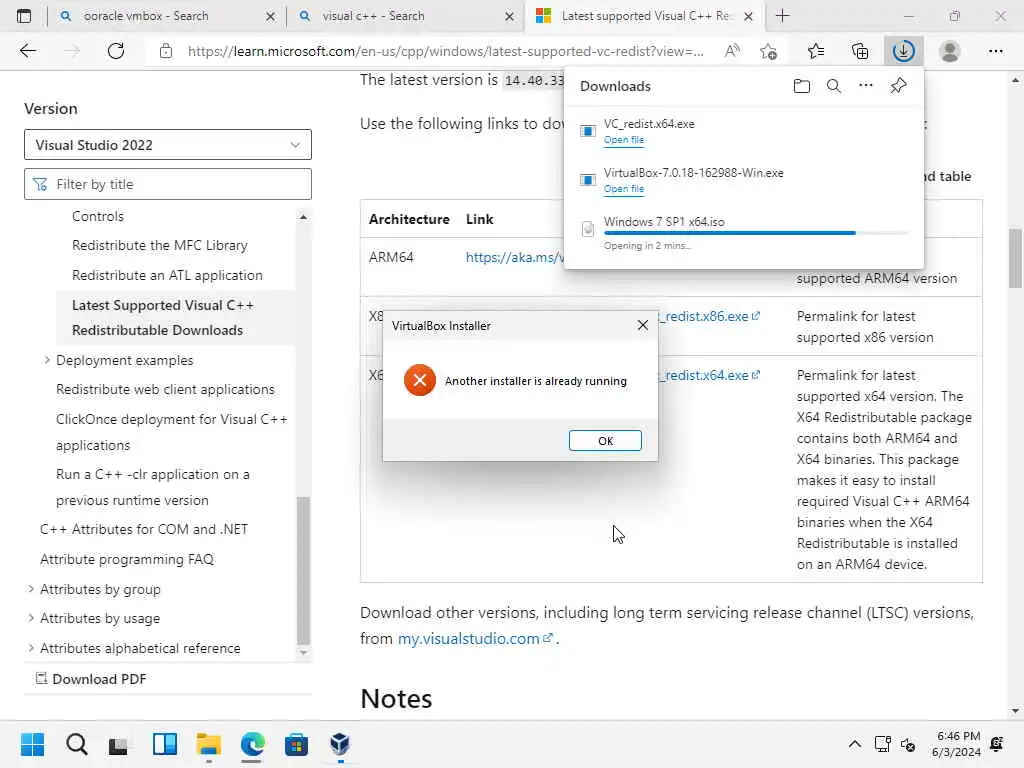Expand Attributes by usage node
The height and width of the screenshot is (768, 1024).
point(31,617)
